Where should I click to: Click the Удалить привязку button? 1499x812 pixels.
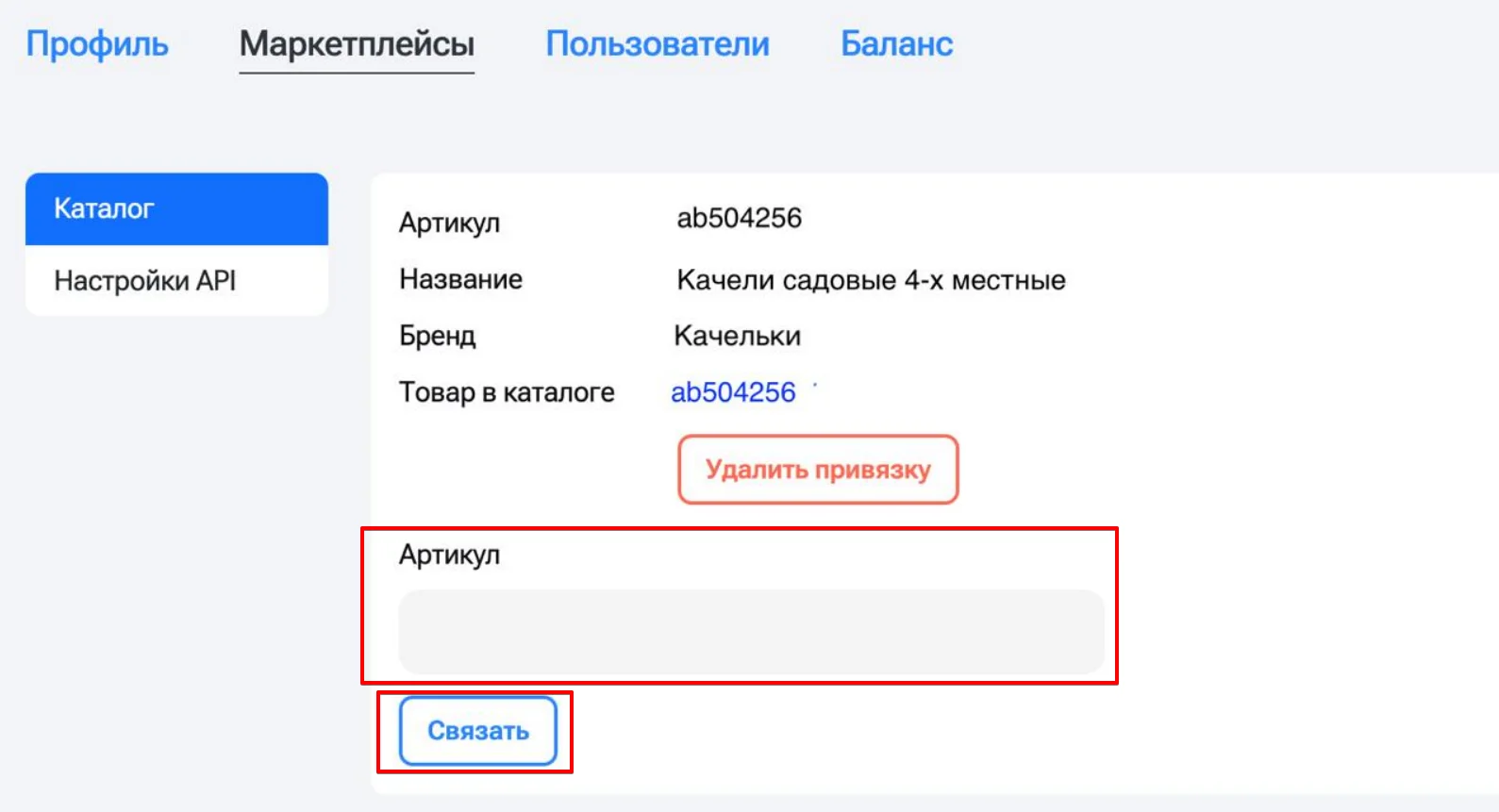pyautogui.click(x=818, y=470)
